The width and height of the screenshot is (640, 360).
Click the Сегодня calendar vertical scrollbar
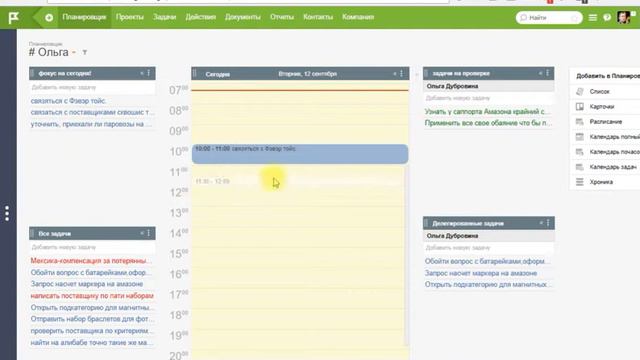click(406, 255)
